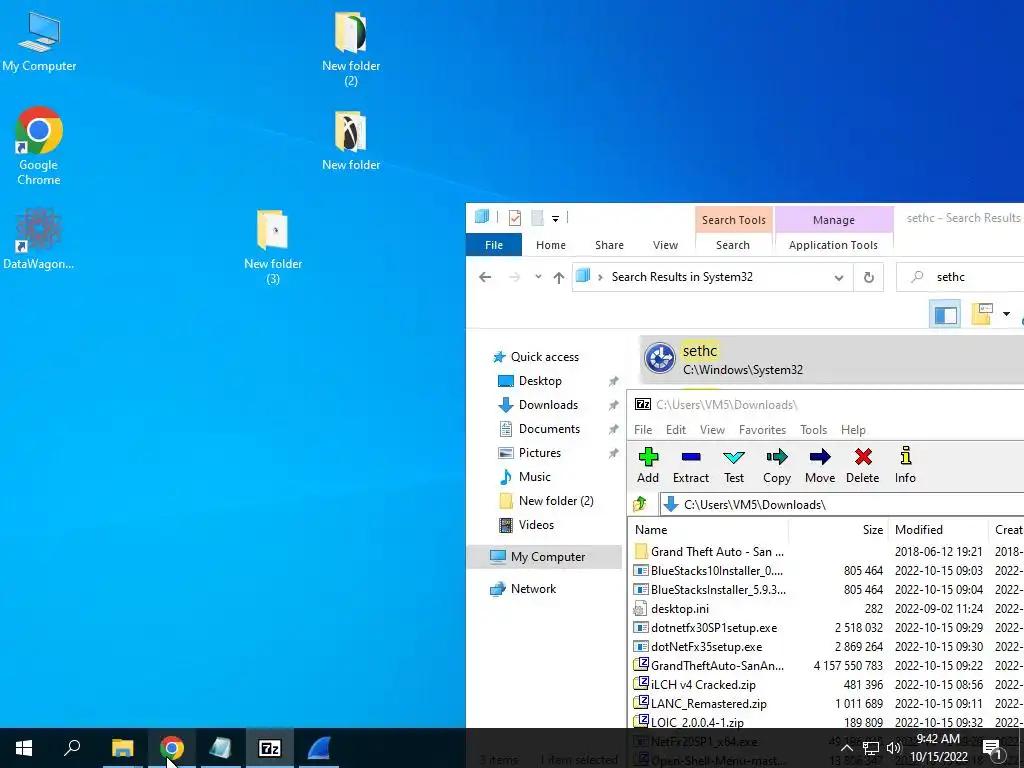
Task: Open the Windows Start menu
Action: [x=24, y=748]
